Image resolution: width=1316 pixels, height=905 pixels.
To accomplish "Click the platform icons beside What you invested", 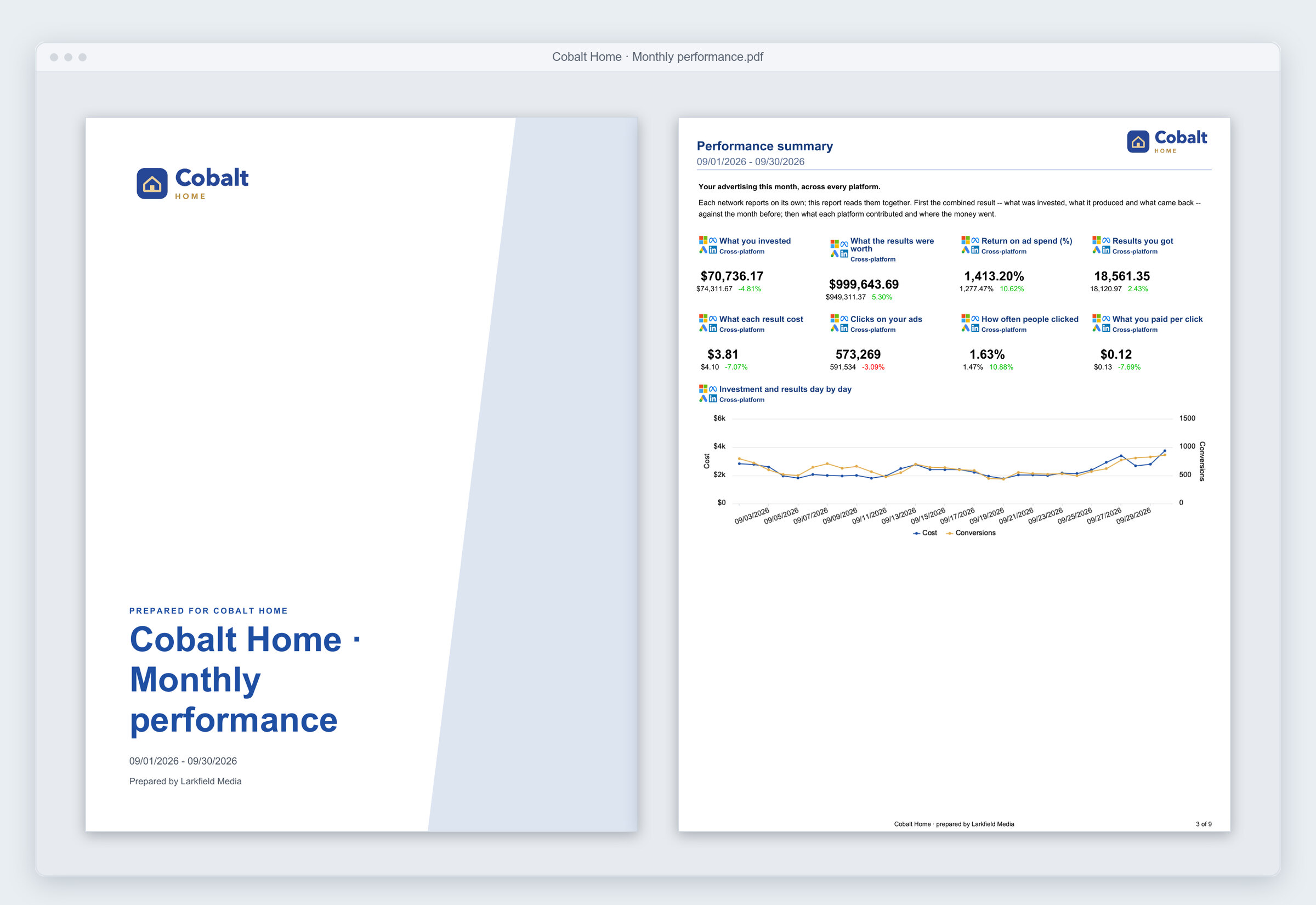I will [708, 245].
